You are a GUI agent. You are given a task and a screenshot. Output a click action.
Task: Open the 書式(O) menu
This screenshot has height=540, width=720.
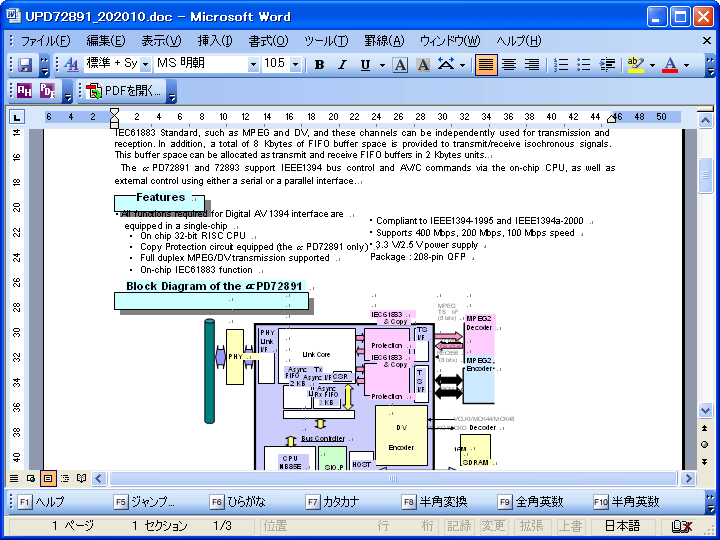pyautogui.click(x=268, y=41)
